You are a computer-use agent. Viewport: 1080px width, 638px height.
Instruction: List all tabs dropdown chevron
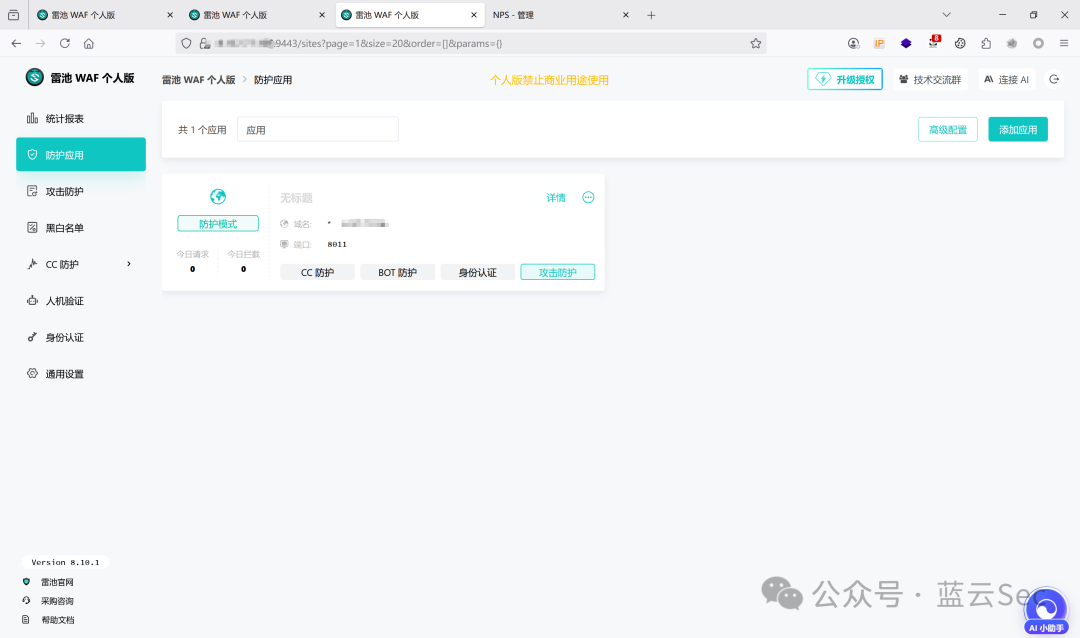click(x=946, y=14)
